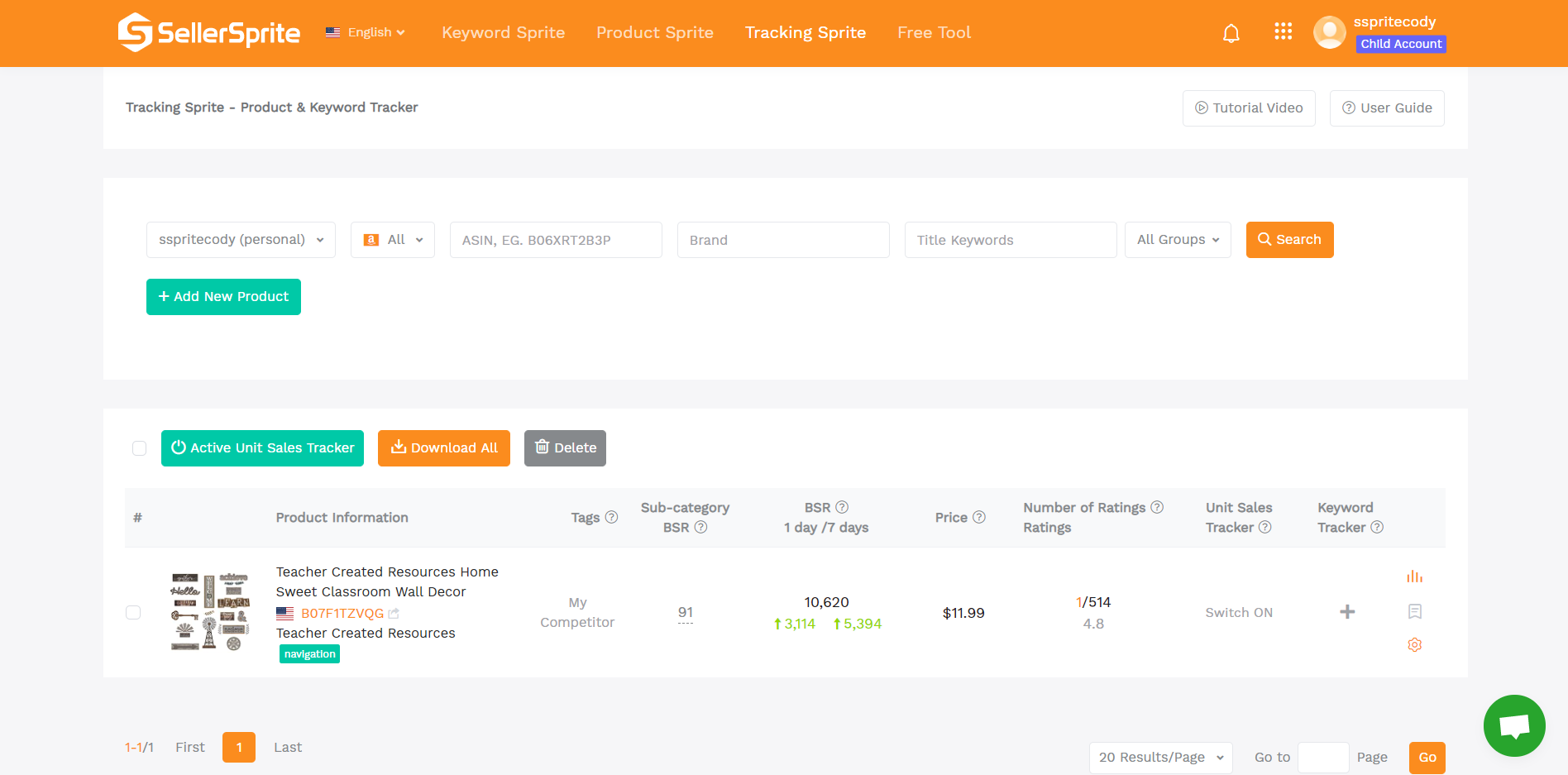Open the User Guide button
This screenshot has width=1568, height=775.
tap(1387, 108)
